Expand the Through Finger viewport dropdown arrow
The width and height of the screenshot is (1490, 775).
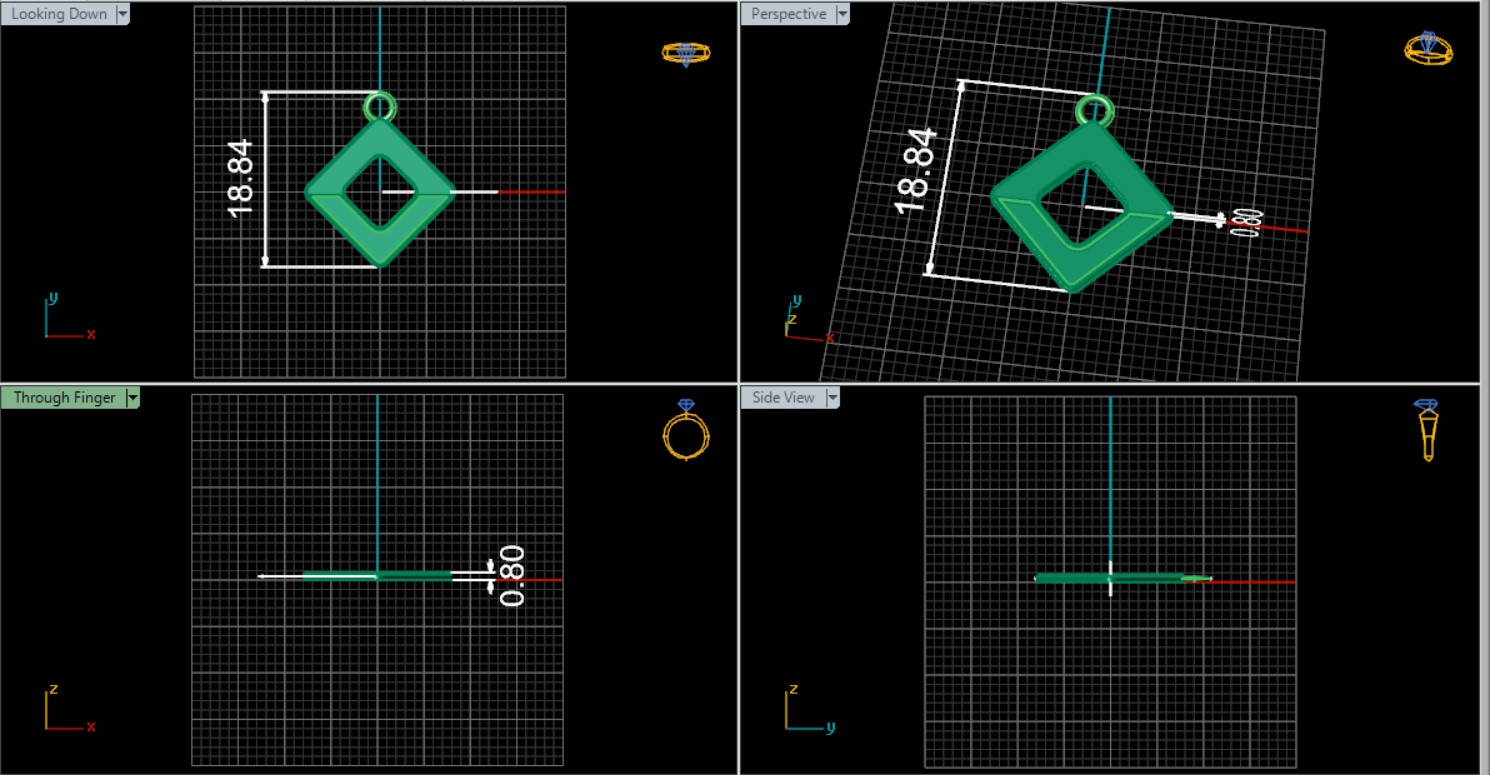[133, 398]
